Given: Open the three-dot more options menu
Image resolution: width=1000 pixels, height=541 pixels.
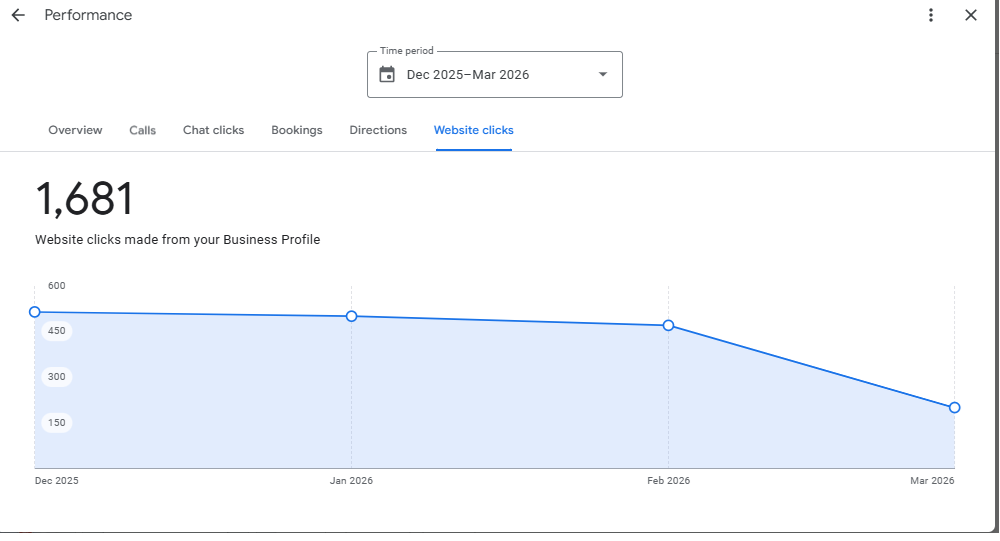Looking at the screenshot, I should point(931,15).
